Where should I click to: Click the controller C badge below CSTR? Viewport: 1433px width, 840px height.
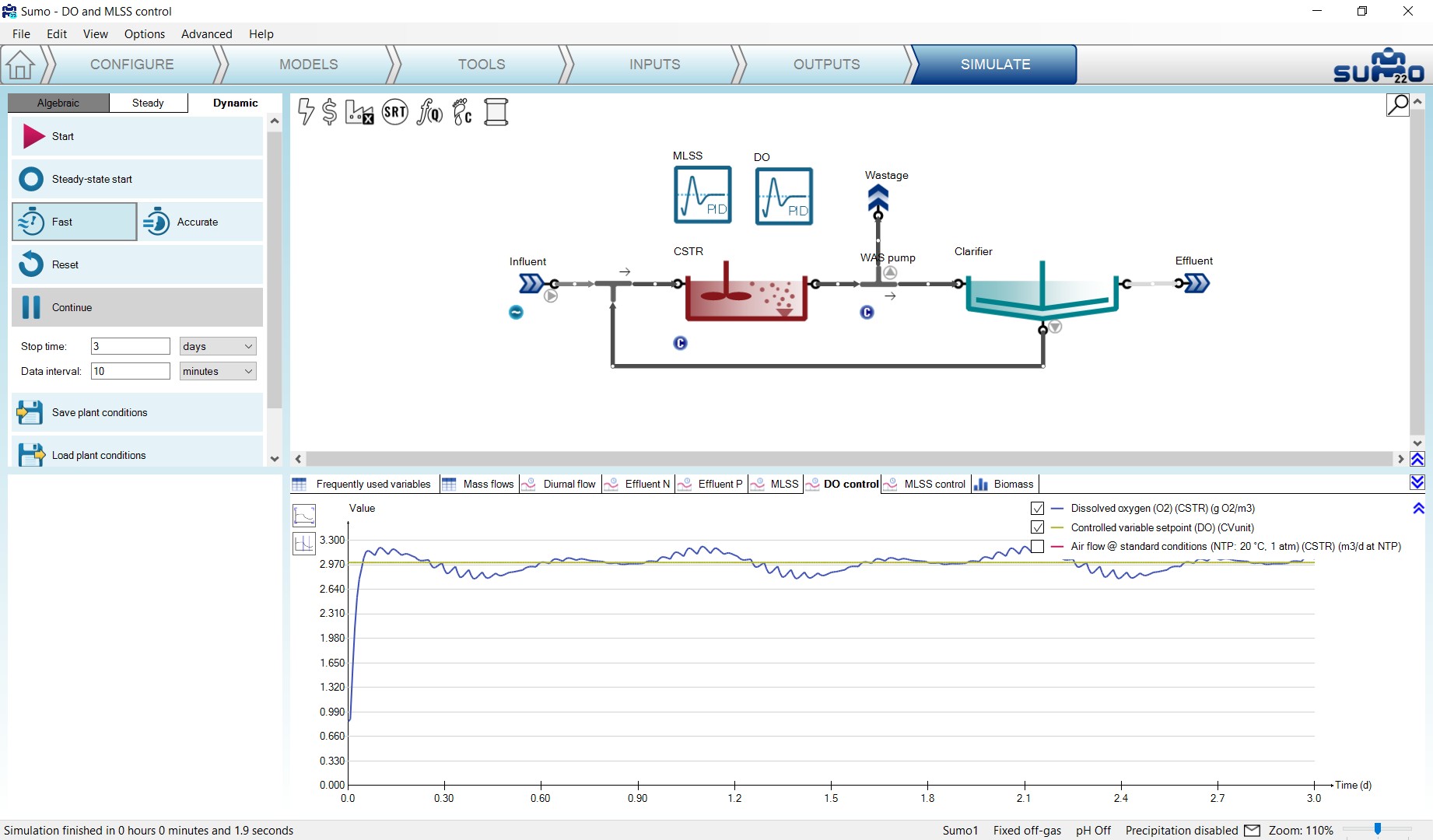click(681, 343)
